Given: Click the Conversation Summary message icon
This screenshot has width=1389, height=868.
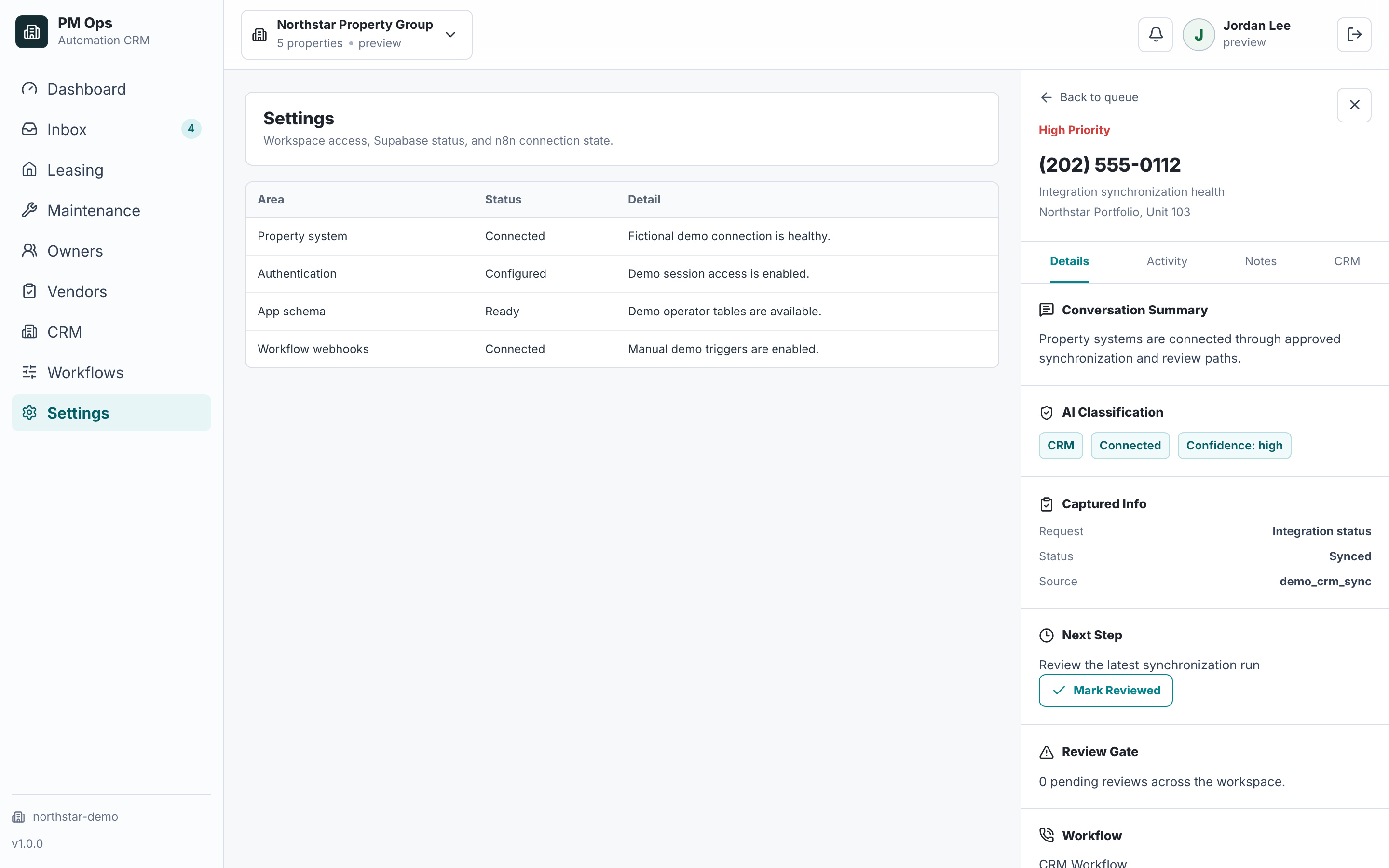Looking at the screenshot, I should (1047, 310).
